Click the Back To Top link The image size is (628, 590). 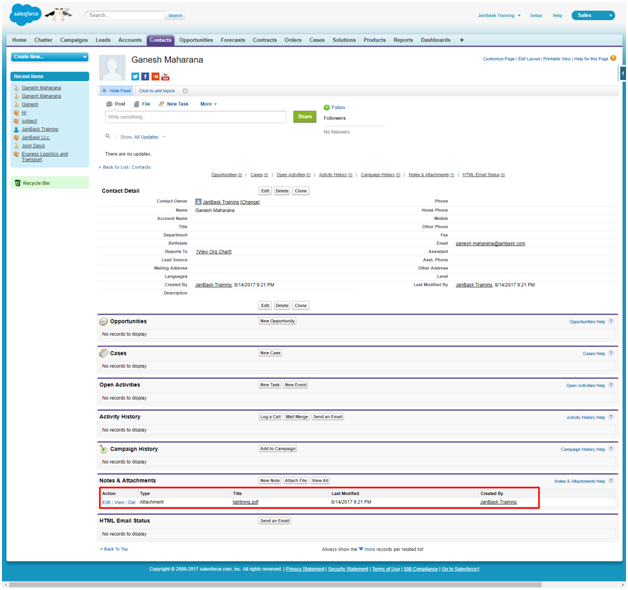(116, 549)
